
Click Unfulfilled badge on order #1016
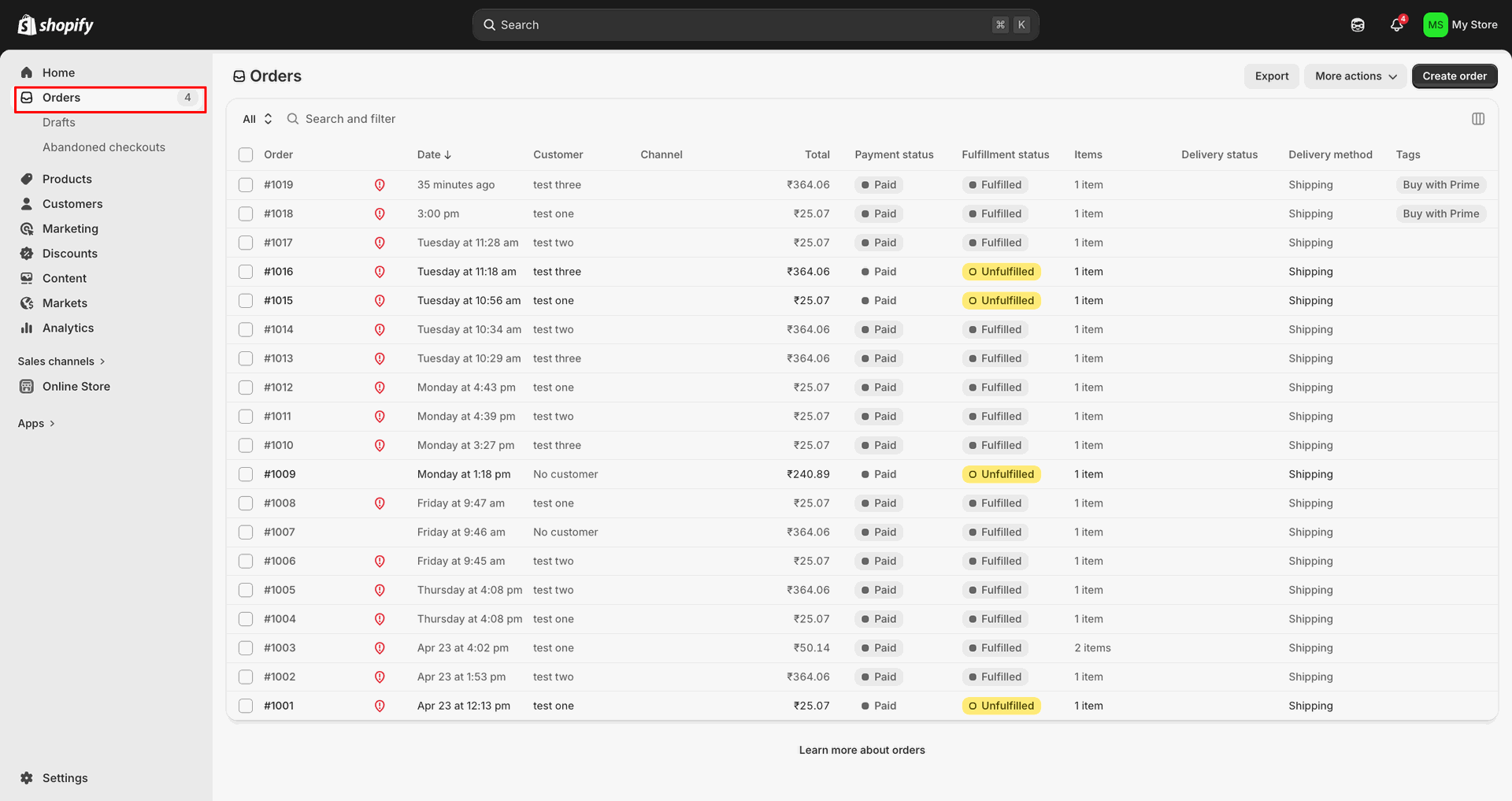pyautogui.click(x=1001, y=272)
